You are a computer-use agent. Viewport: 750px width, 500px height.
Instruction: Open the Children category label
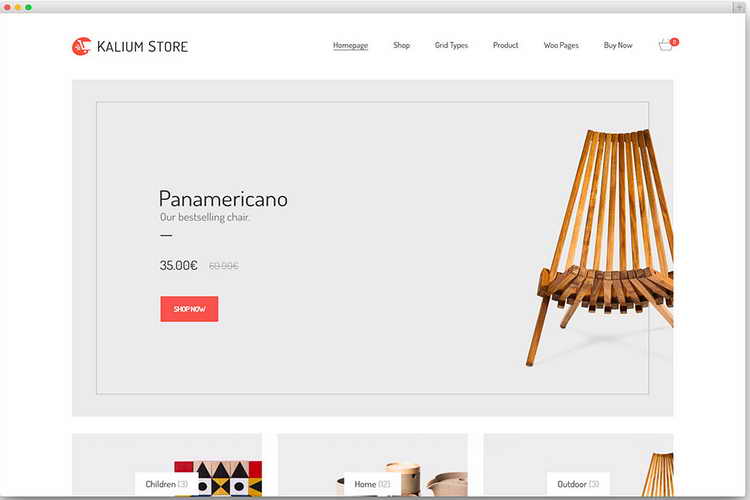tap(166, 484)
